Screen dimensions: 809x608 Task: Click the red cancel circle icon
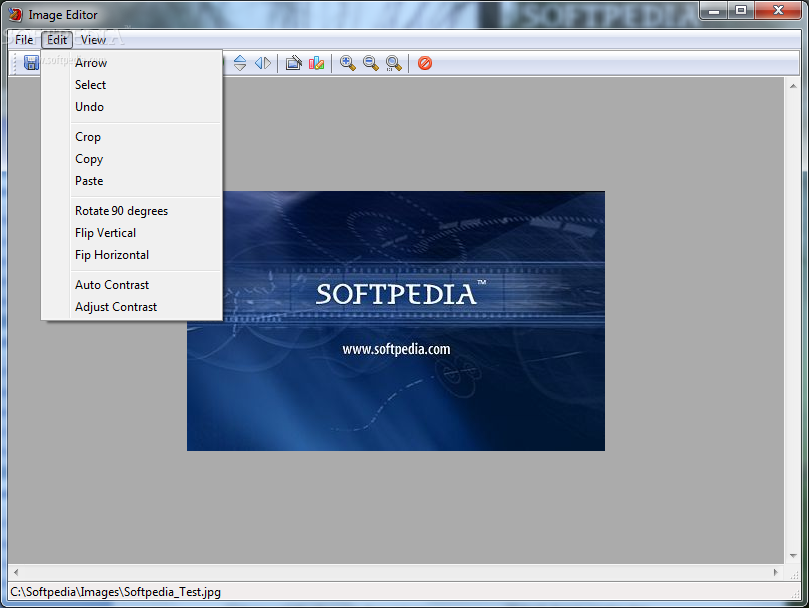pyautogui.click(x=425, y=63)
